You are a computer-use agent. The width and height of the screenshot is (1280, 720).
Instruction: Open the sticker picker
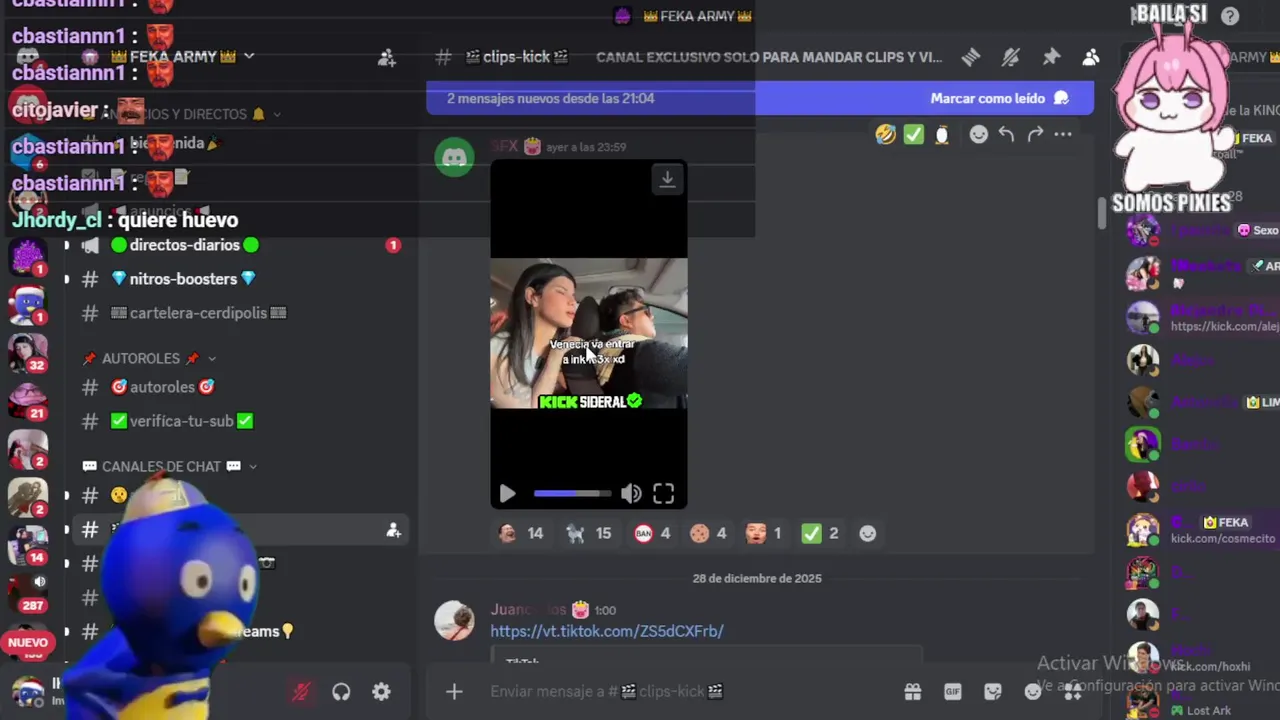(x=993, y=691)
